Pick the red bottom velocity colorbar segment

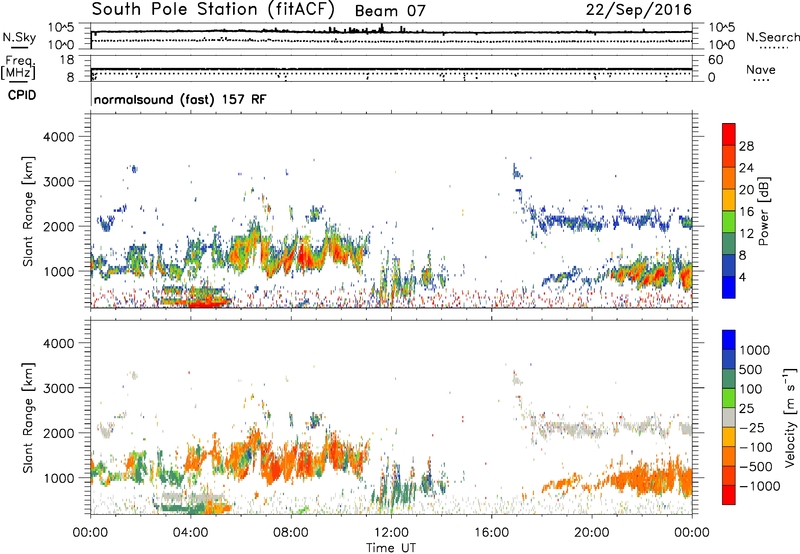[729, 495]
